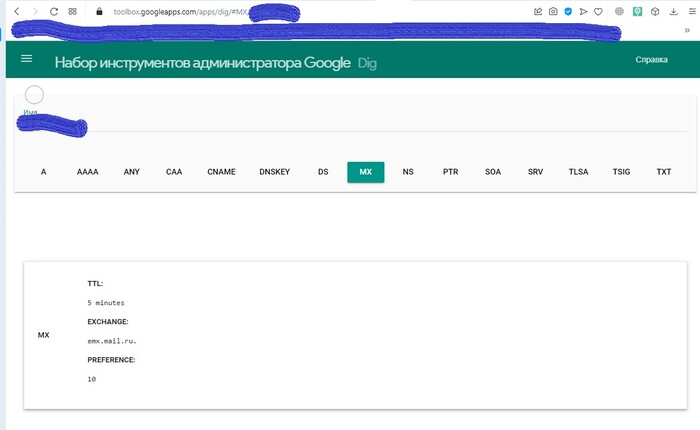
Task: Go forward with the browser forward arrow
Action: click(35, 12)
